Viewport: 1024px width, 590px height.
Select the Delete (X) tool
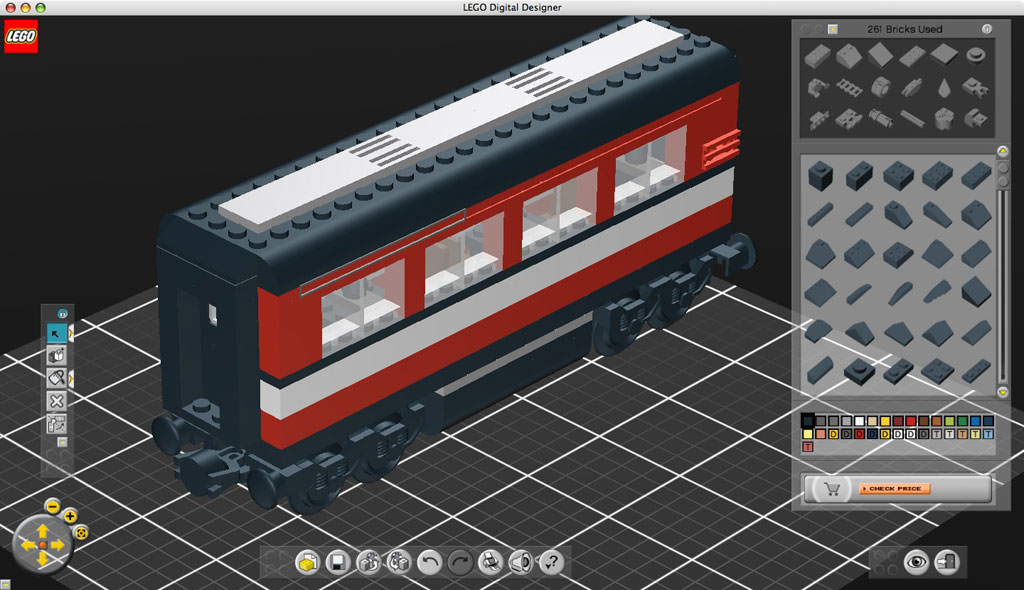click(x=57, y=401)
